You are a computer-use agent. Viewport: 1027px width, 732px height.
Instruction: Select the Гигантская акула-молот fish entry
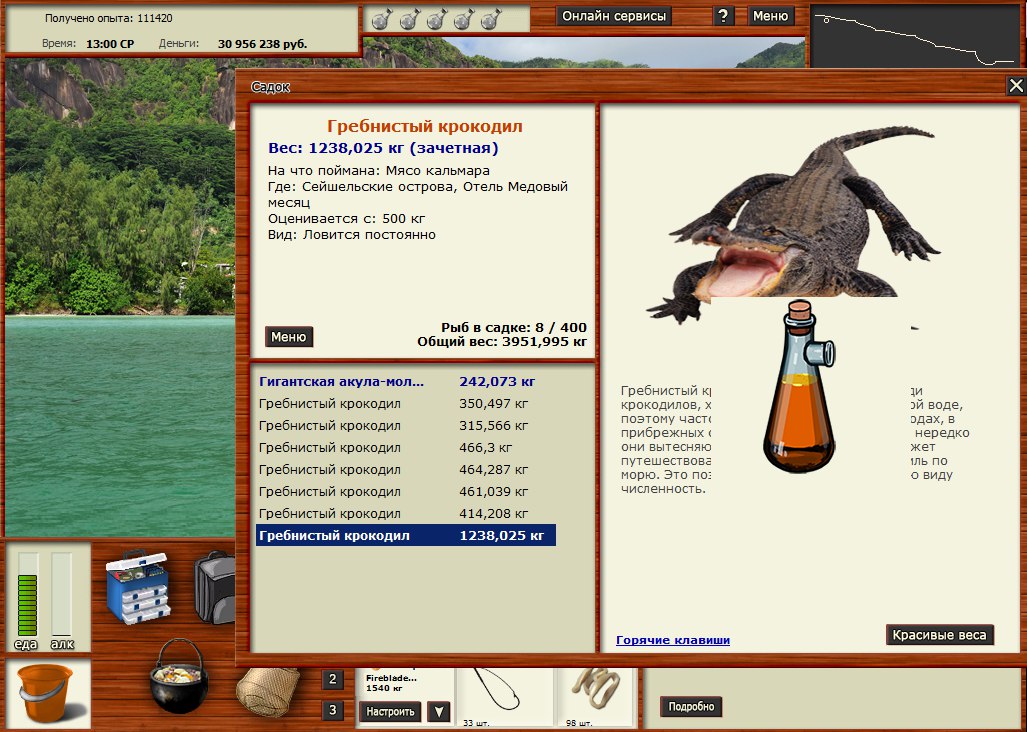coord(341,381)
